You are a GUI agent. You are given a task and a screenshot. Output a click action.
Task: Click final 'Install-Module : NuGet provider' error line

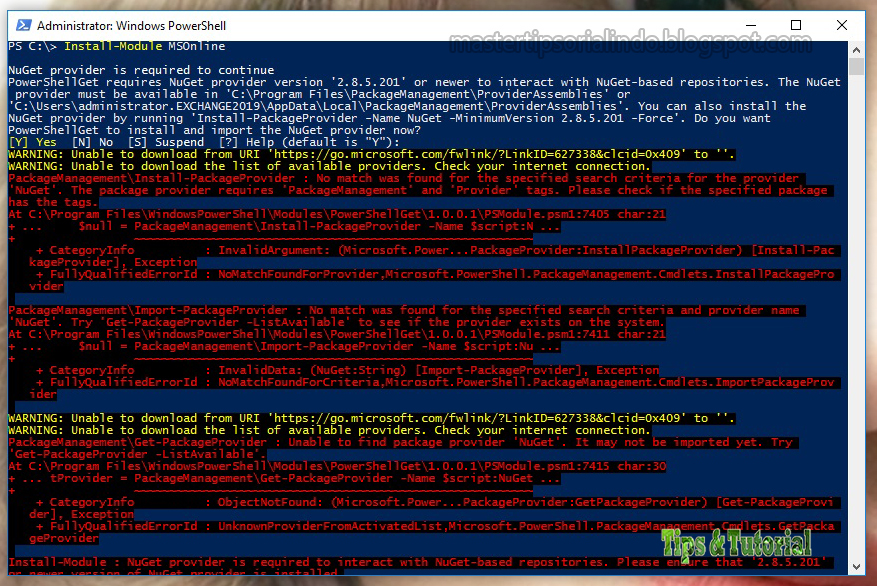pos(421,562)
